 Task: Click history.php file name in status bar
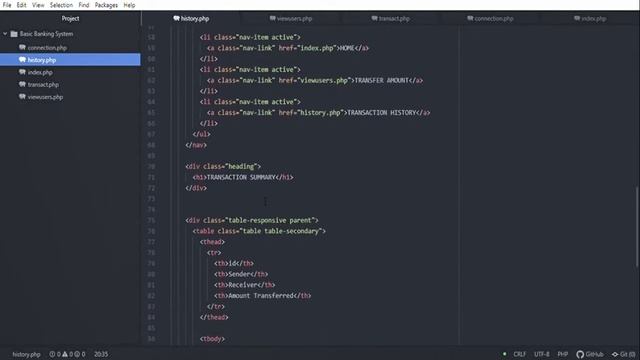click(27, 354)
